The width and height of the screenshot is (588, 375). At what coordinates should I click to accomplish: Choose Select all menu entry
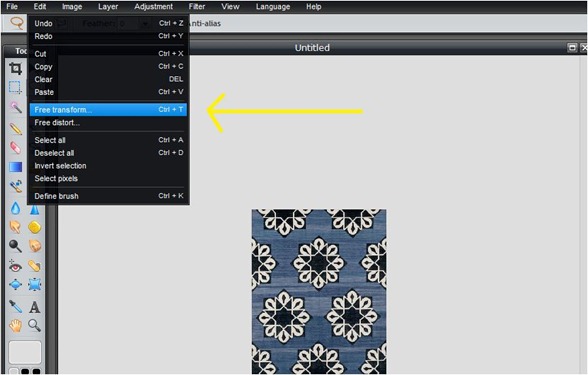[108, 140]
